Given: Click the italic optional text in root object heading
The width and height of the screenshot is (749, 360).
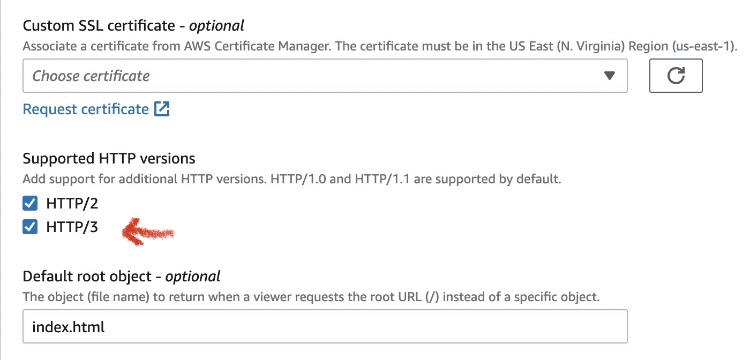Looking at the screenshot, I should pyautogui.click(x=193, y=276).
